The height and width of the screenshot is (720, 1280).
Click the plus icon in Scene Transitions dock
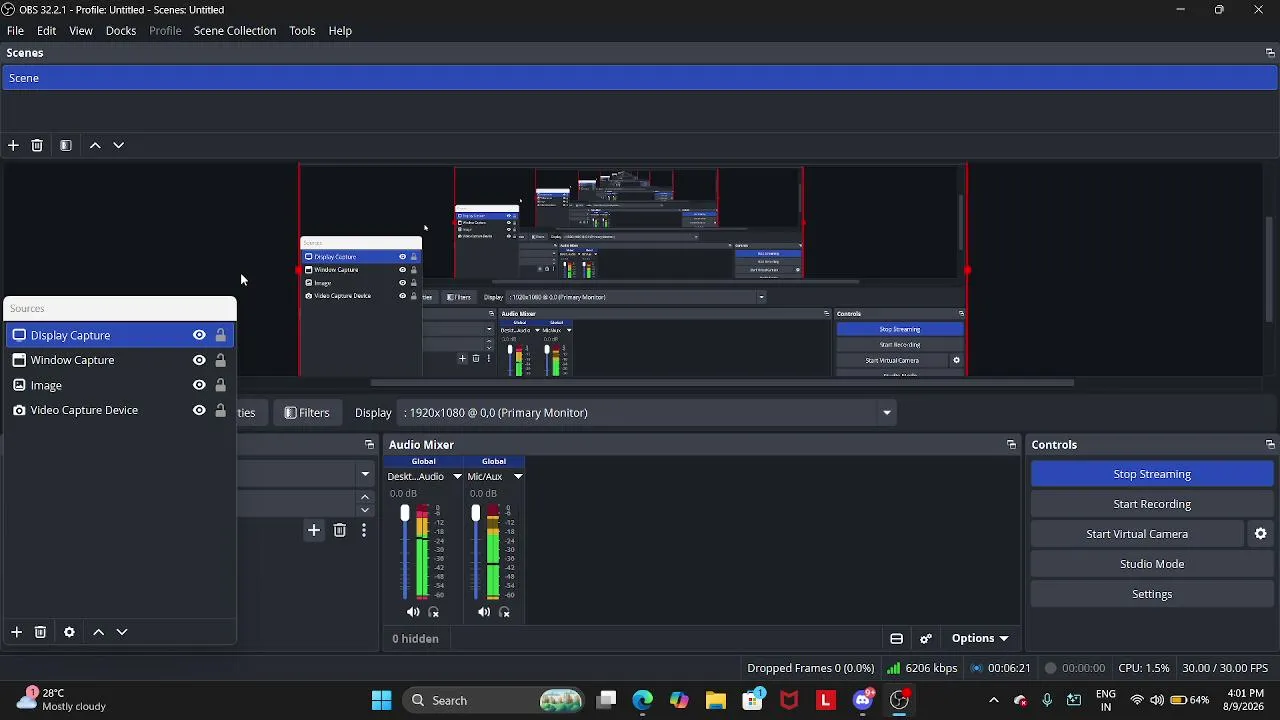314,530
